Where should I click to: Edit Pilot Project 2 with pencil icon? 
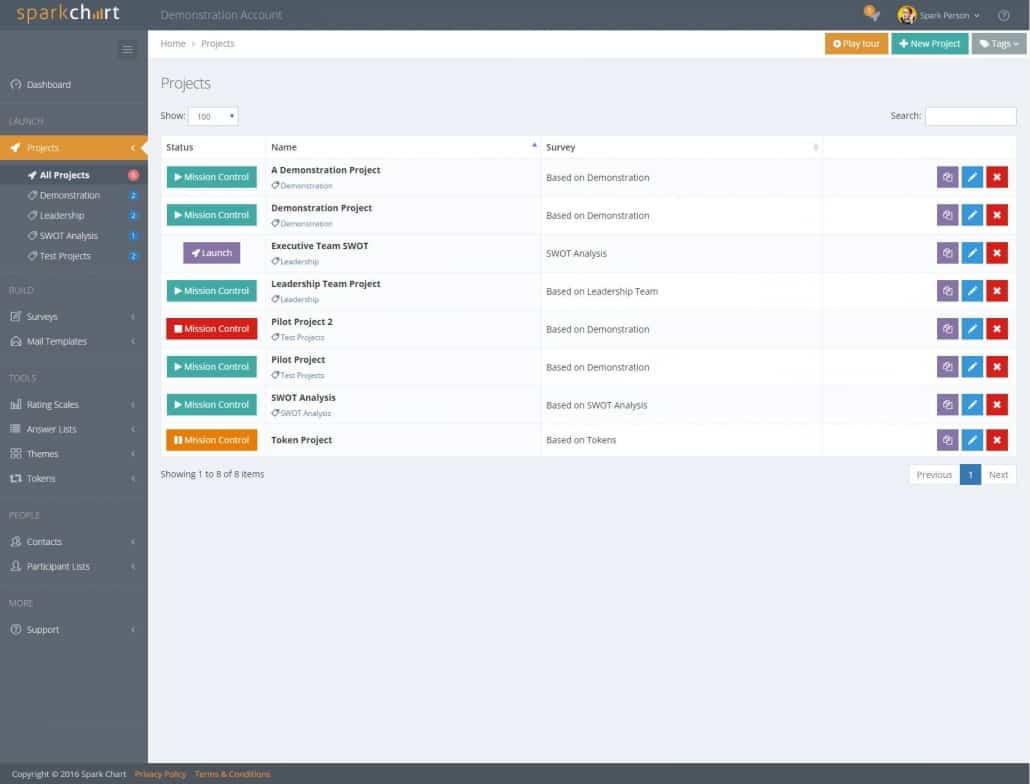[972, 328]
